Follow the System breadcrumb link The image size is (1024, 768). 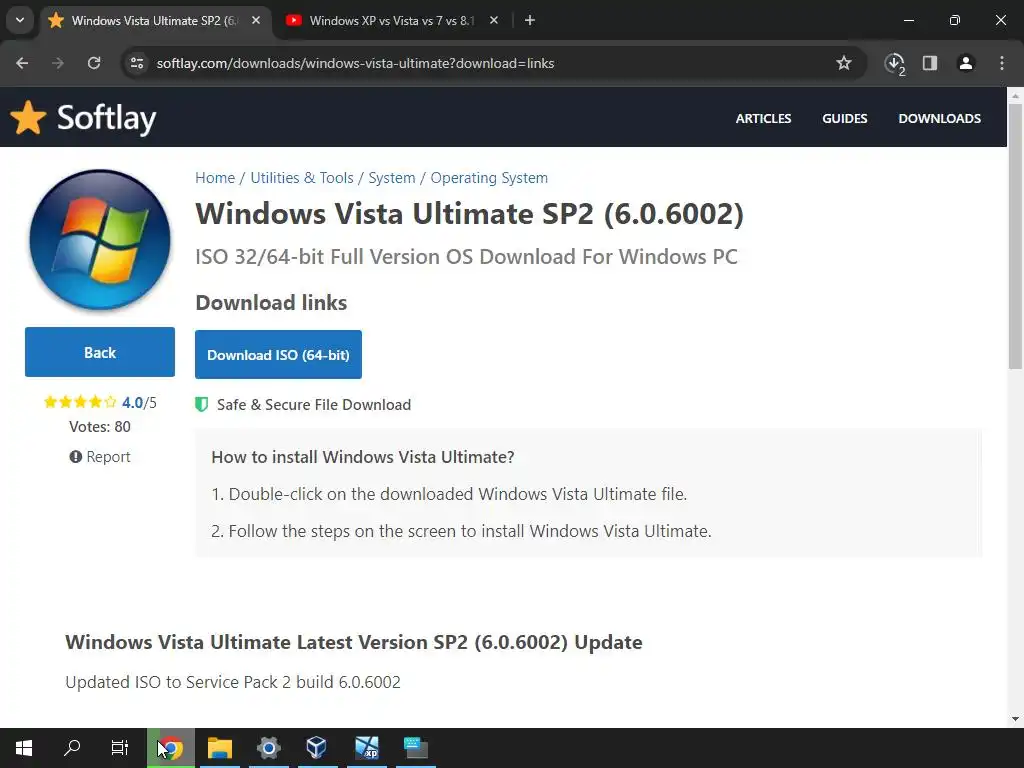tap(391, 178)
